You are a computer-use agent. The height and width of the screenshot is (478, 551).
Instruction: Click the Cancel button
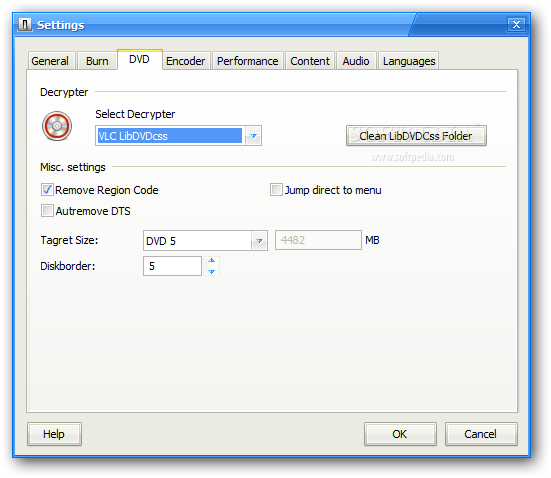tap(481, 434)
